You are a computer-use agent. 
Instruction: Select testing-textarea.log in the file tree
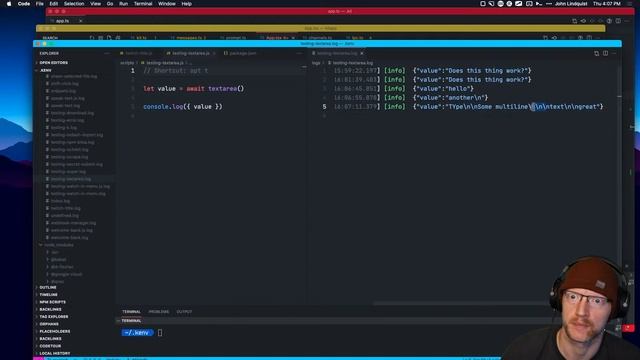(71, 179)
